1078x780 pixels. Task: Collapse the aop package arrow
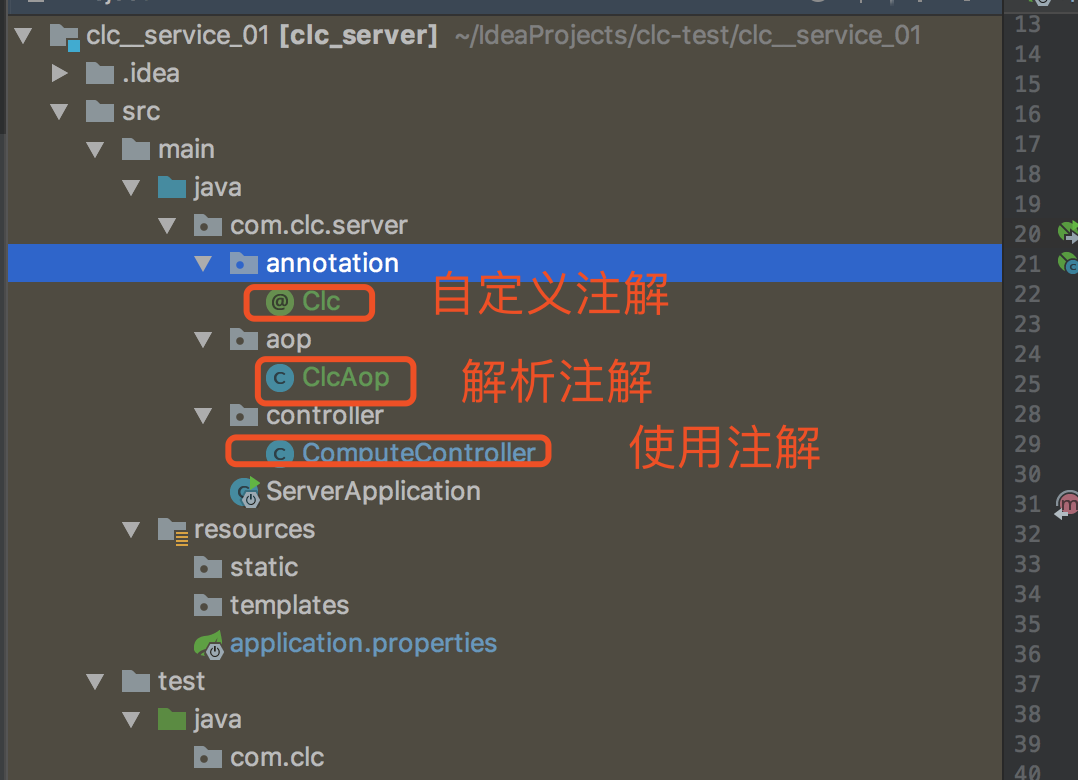coord(203,339)
